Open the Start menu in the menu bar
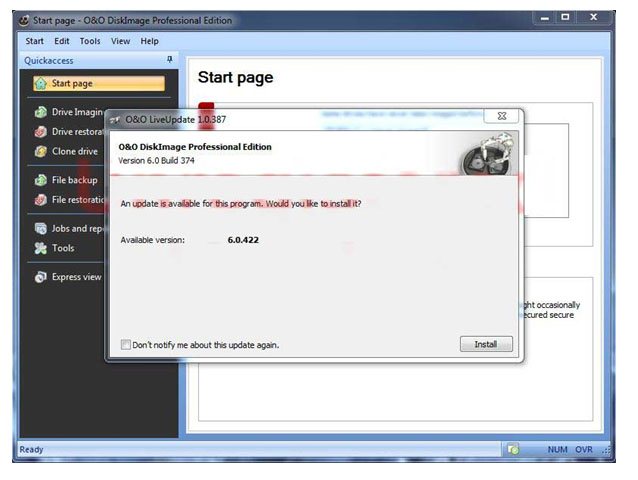 point(34,41)
